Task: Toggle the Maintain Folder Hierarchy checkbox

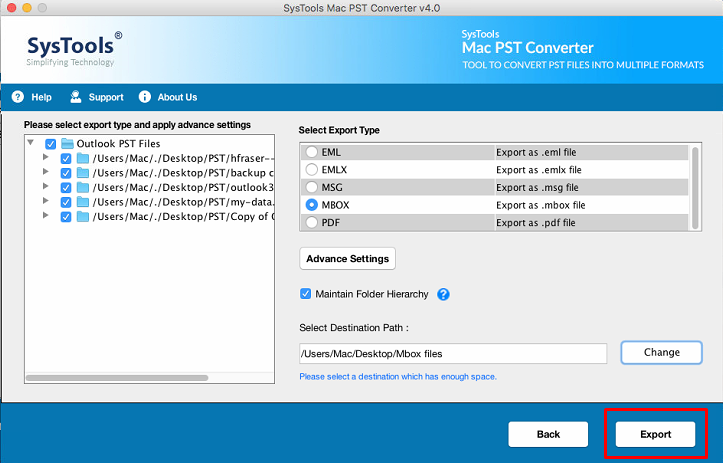Action: [305, 294]
